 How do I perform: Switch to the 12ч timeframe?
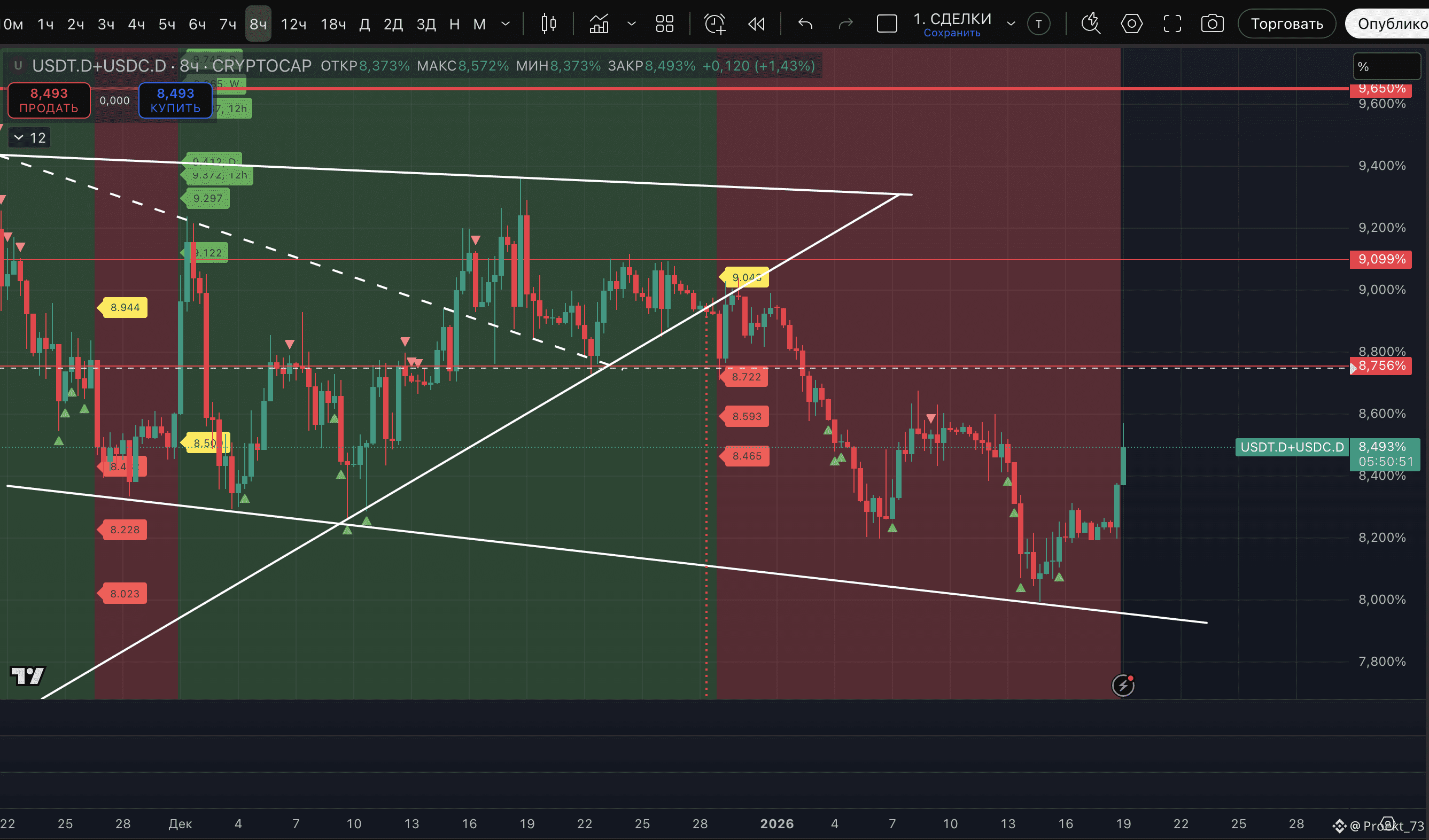294,24
